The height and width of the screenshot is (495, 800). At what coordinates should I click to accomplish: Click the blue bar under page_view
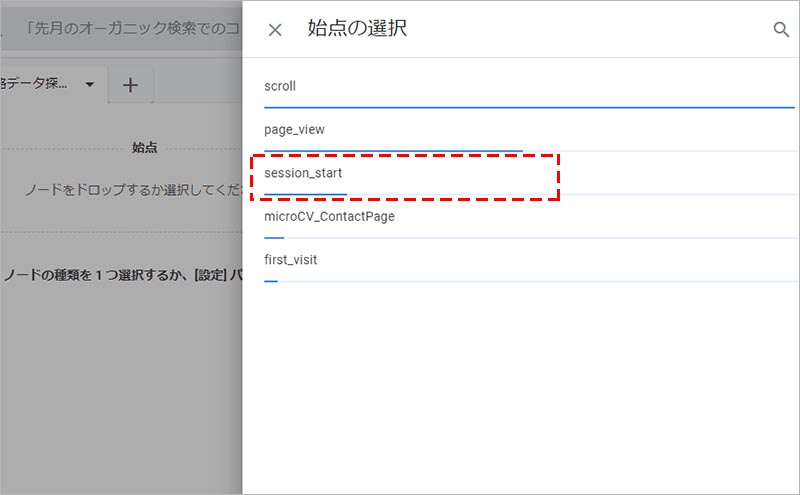tap(393, 151)
